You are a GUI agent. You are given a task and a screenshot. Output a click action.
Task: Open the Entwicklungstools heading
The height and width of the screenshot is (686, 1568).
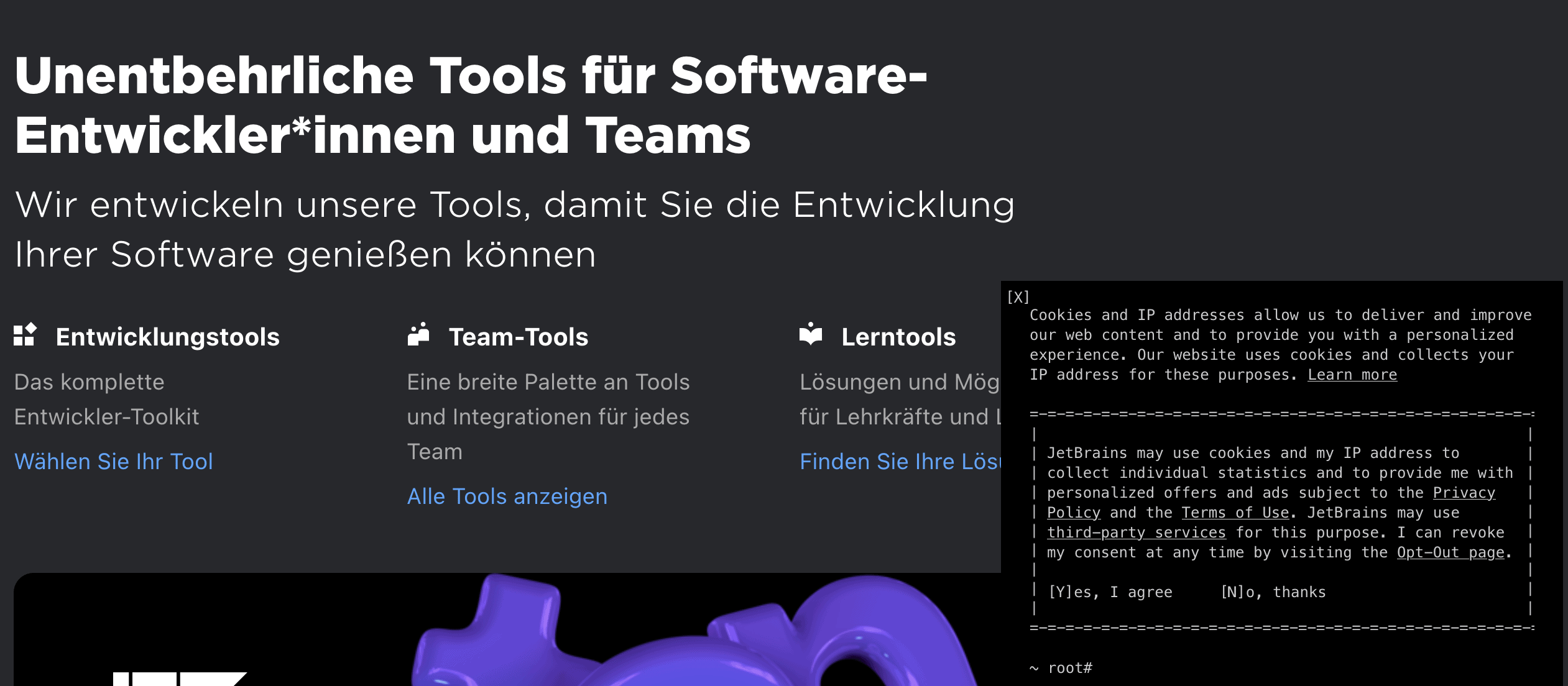click(x=167, y=337)
